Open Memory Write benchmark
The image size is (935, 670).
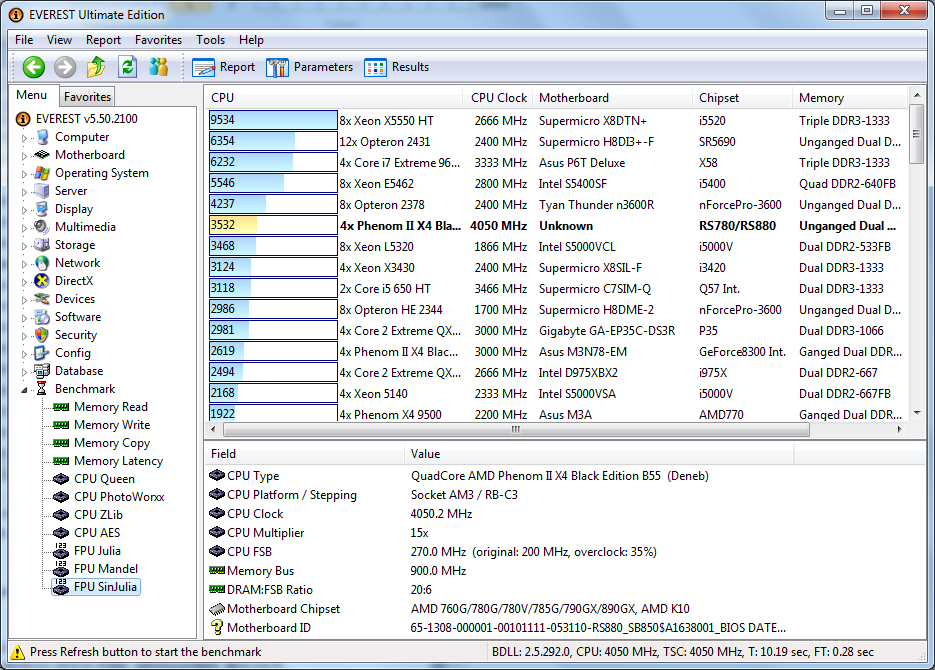point(112,424)
